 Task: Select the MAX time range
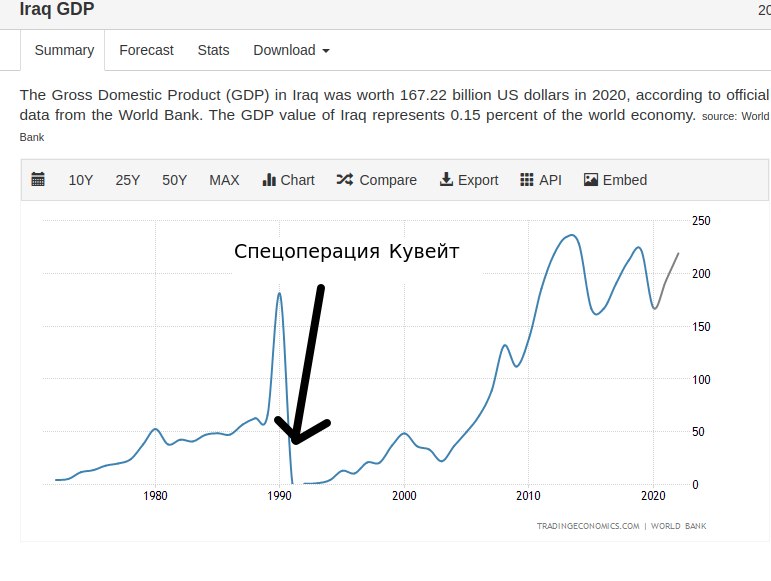pyautogui.click(x=224, y=180)
